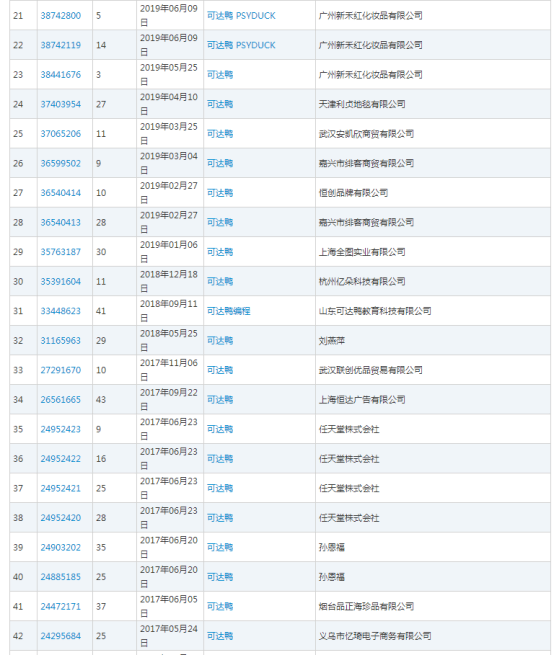Open registration number 38742800 link
The width and height of the screenshot is (554, 656).
pos(61,16)
